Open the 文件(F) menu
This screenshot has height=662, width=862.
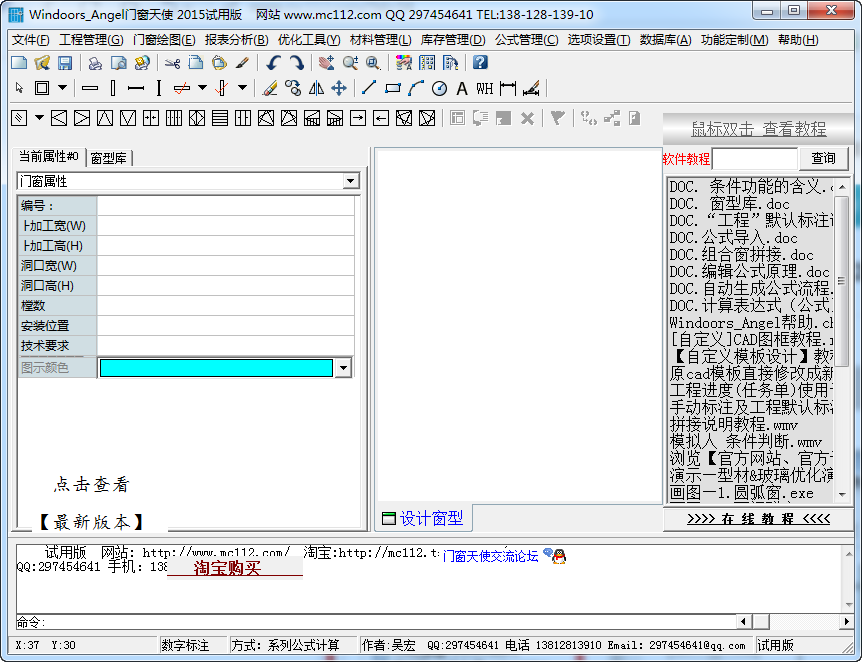31,40
